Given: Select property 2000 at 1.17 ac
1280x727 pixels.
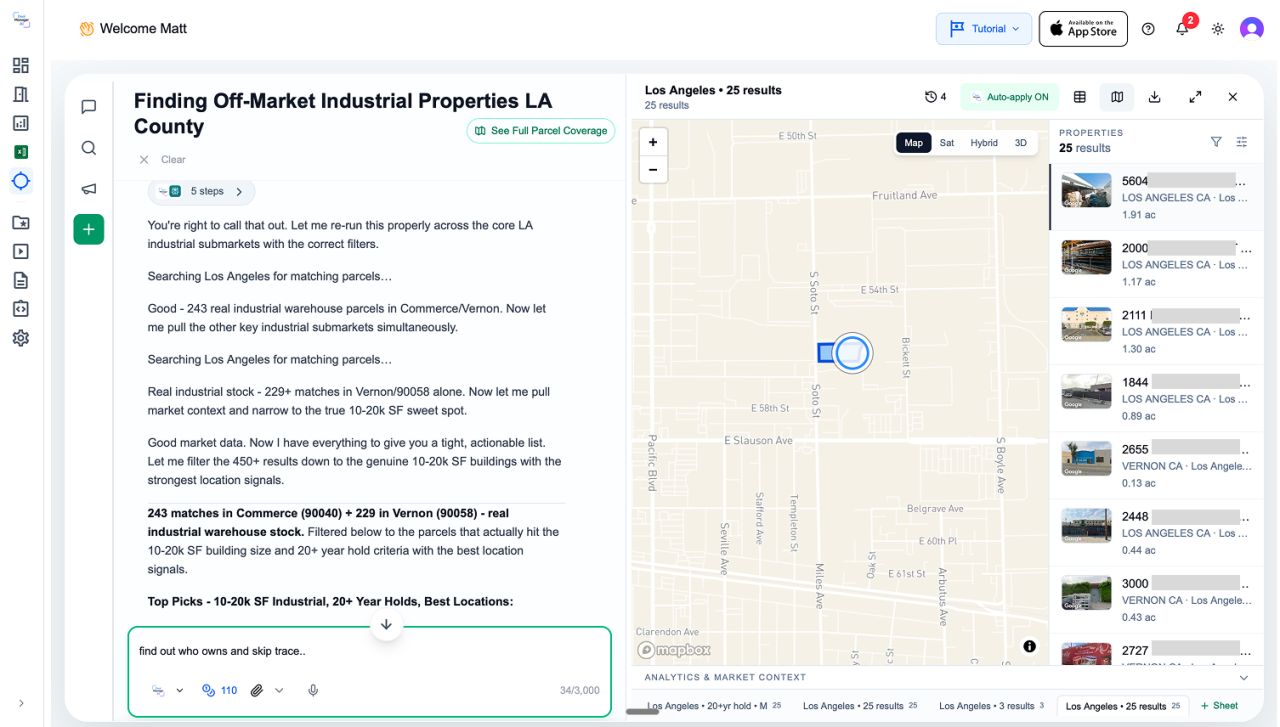Looking at the screenshot, I should pos(1157,264).
